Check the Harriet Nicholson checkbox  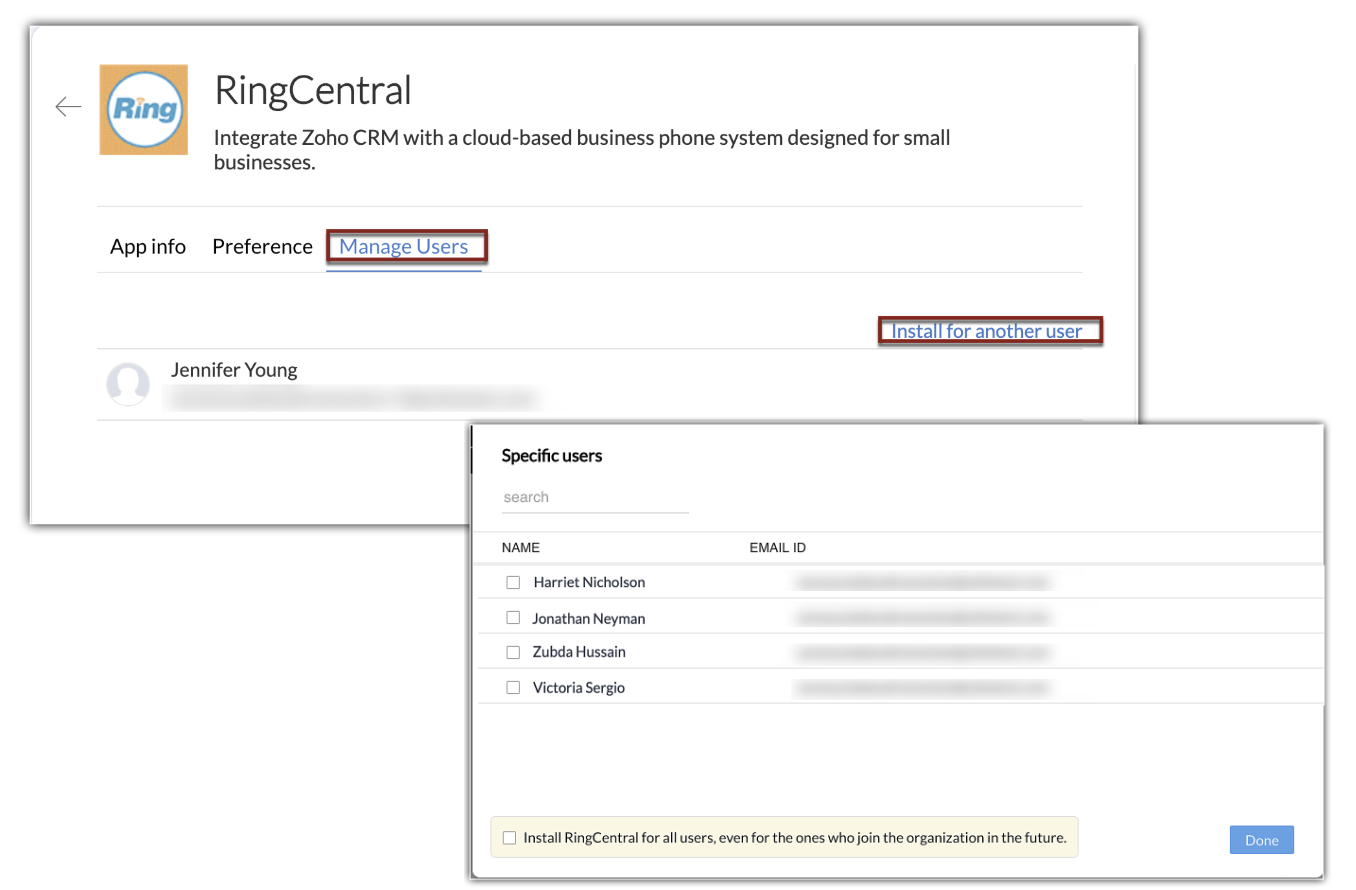[513, 582]
